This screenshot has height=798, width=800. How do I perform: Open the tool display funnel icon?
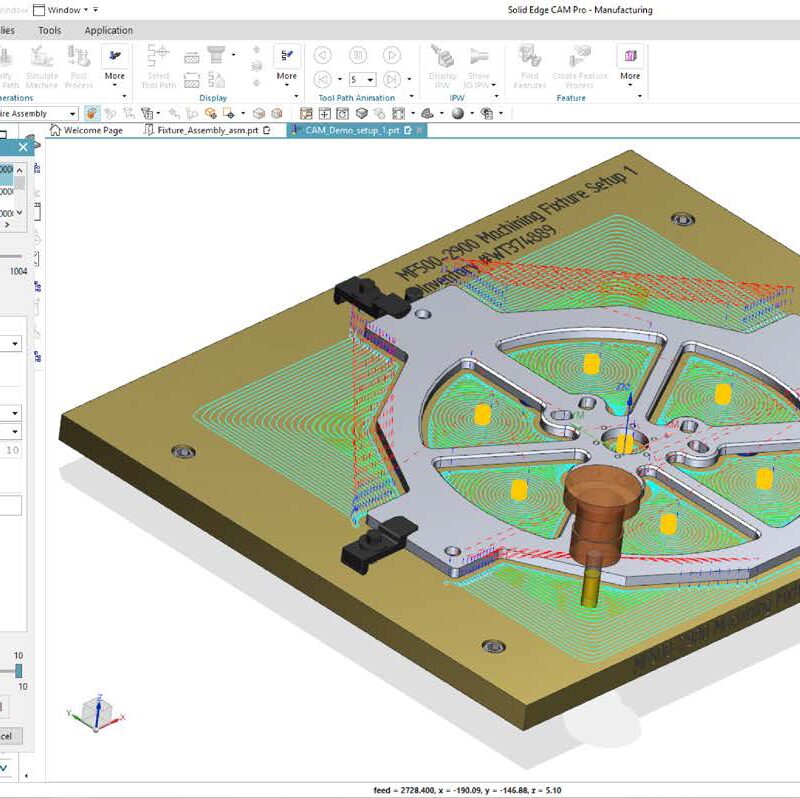coord(216,55)
